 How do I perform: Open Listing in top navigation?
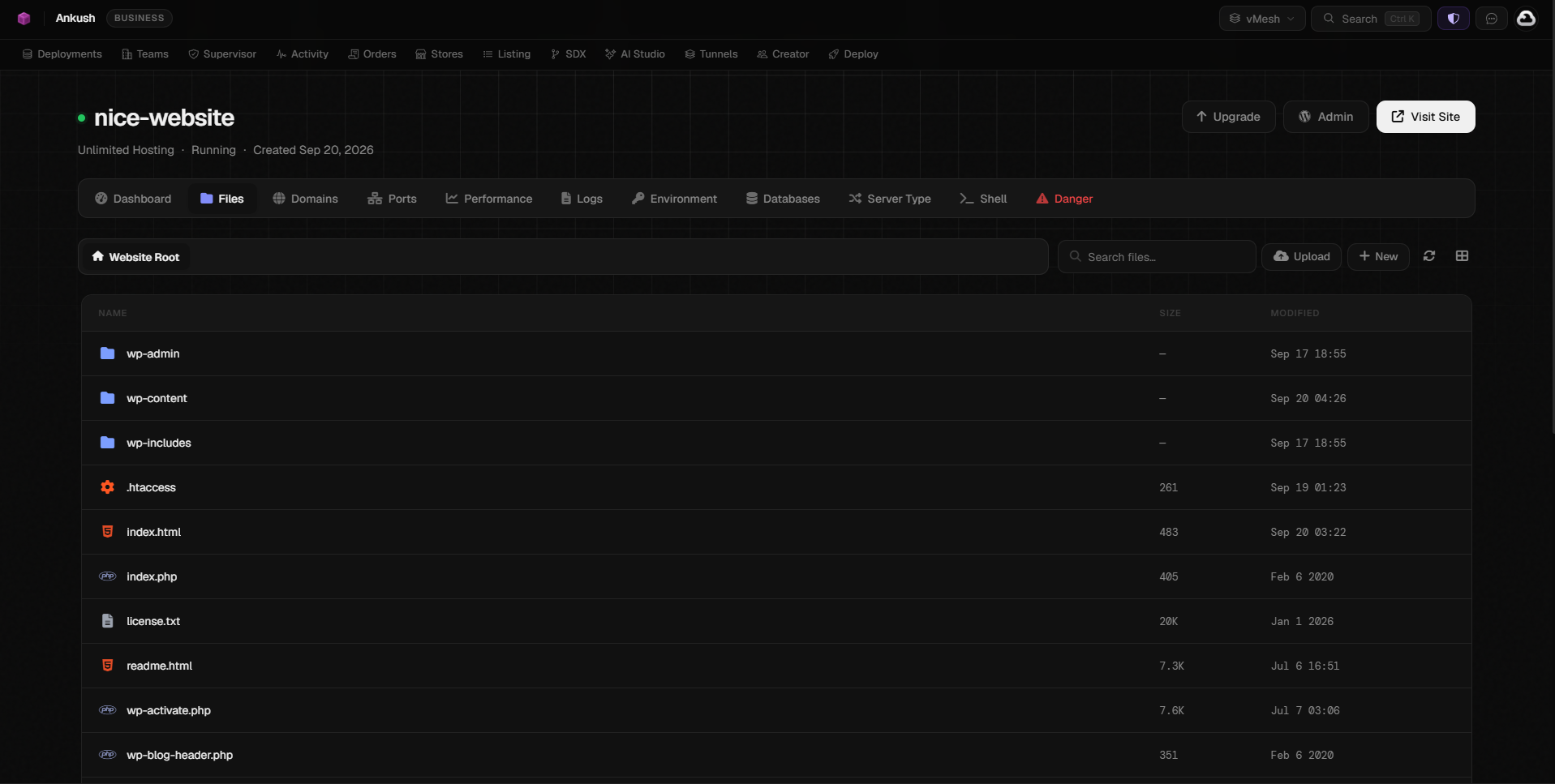click(x=507, y=54)
